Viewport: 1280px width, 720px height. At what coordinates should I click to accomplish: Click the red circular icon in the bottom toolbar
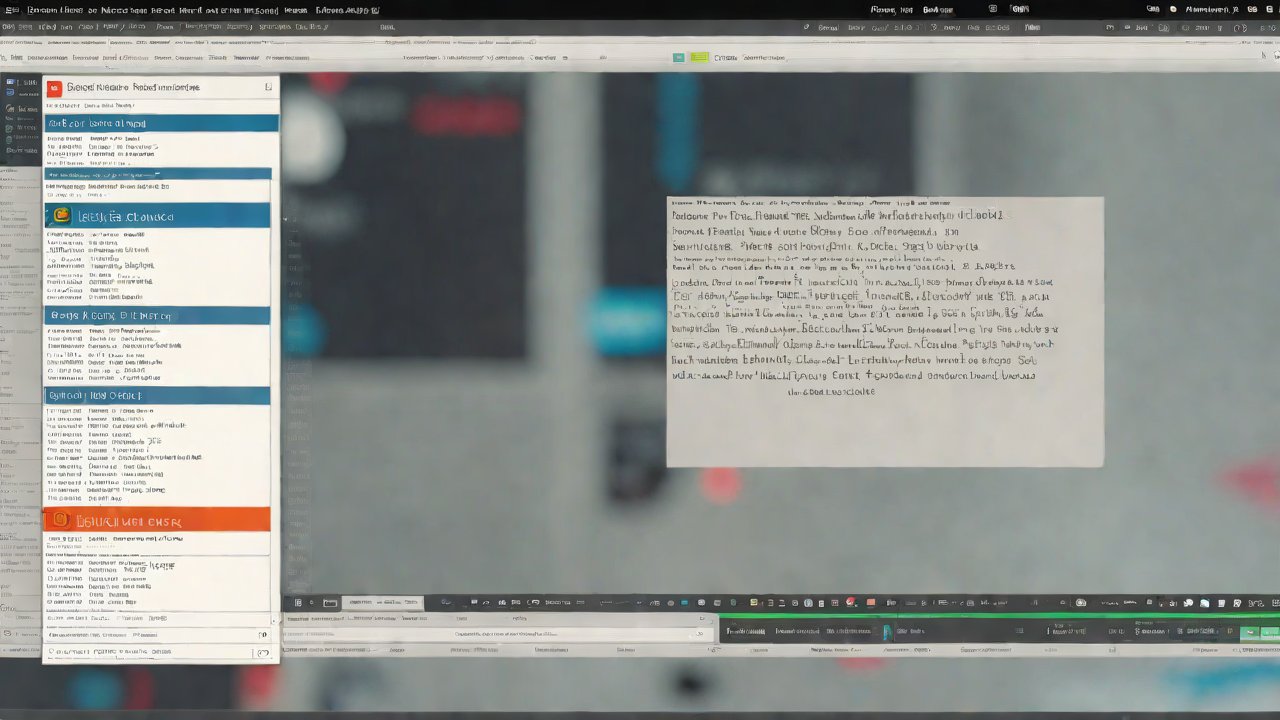pos(851,602)
